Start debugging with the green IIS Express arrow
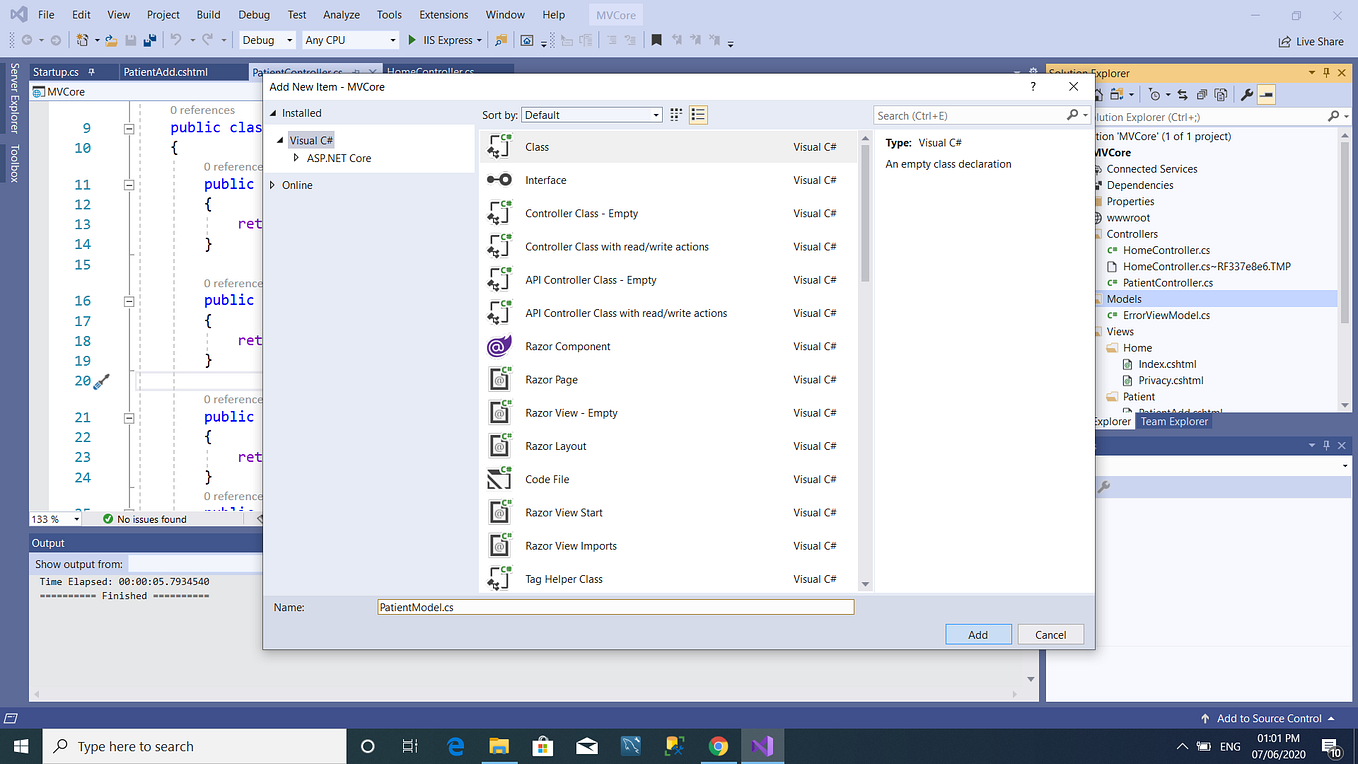This screenshot has width=1358, height=764. (x=412, y=40)
